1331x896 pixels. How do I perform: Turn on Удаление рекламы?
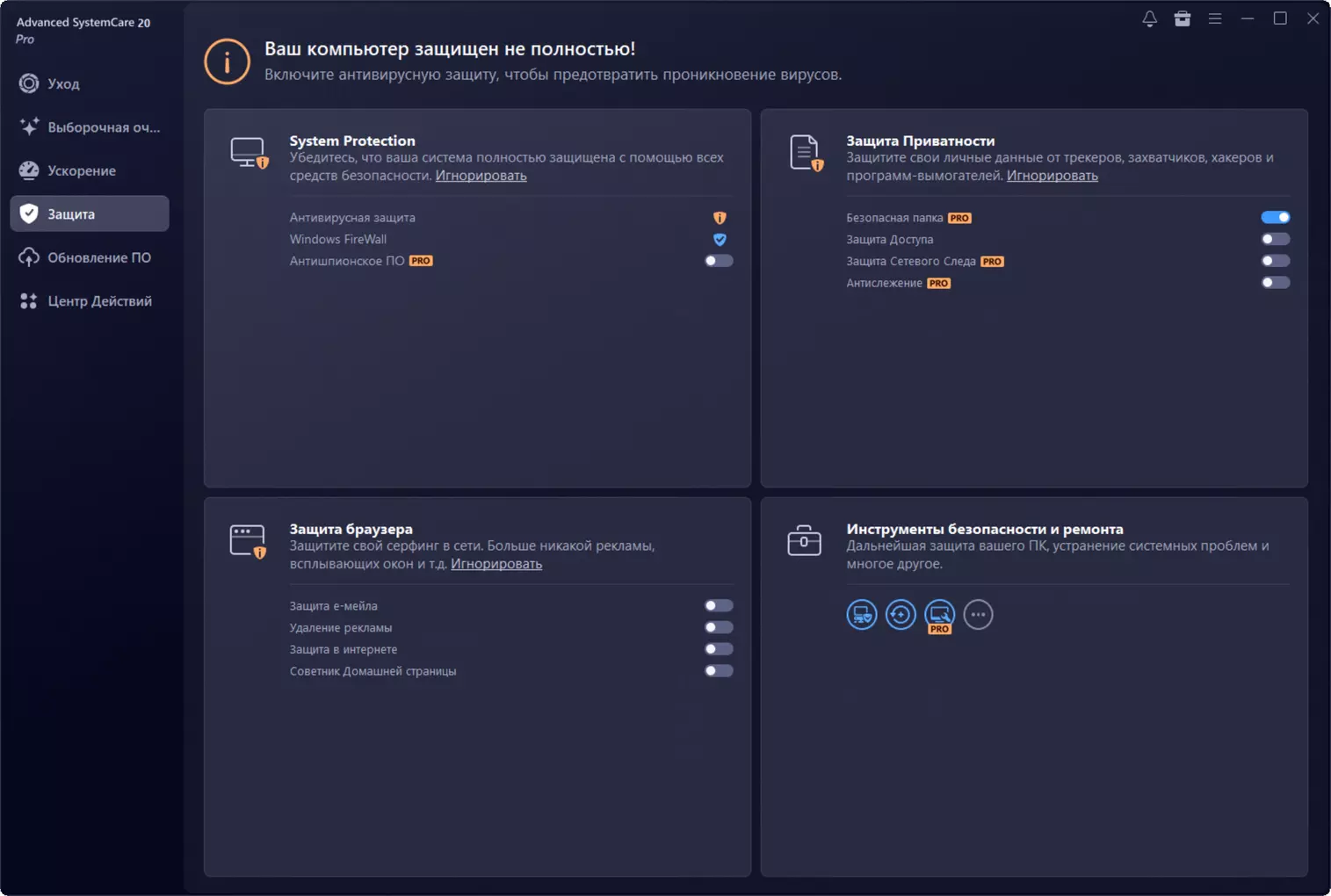(x=719, y=627)
